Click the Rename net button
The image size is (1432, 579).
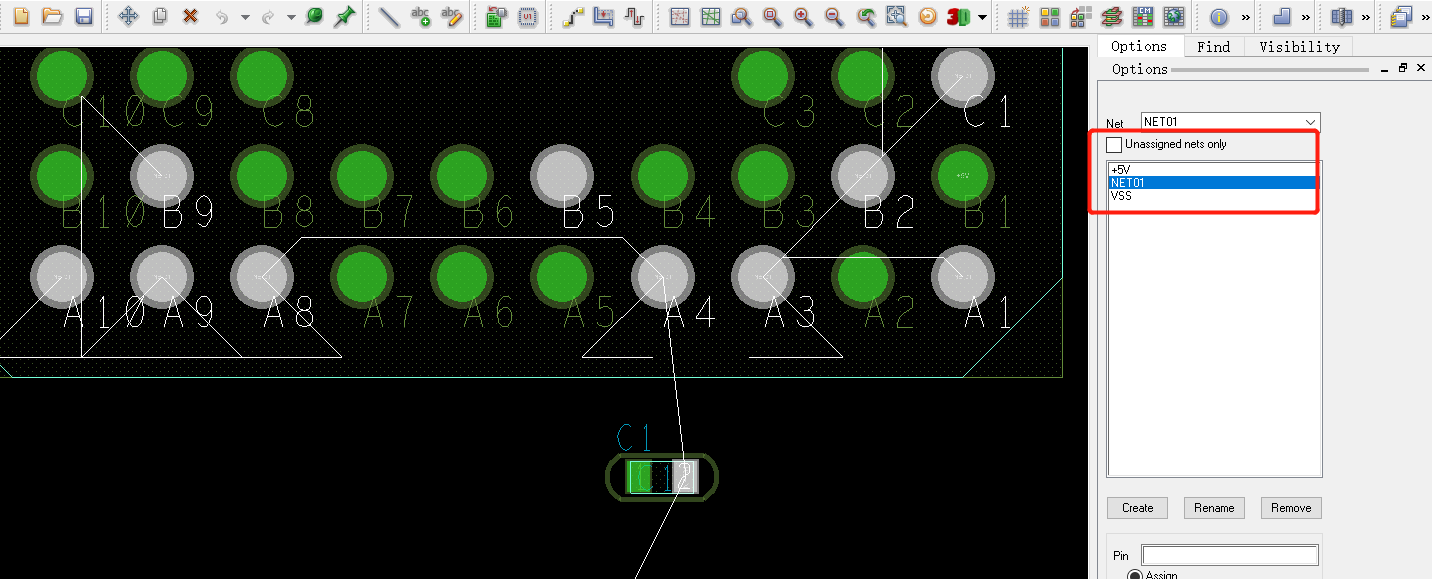tap(1214, 508)
